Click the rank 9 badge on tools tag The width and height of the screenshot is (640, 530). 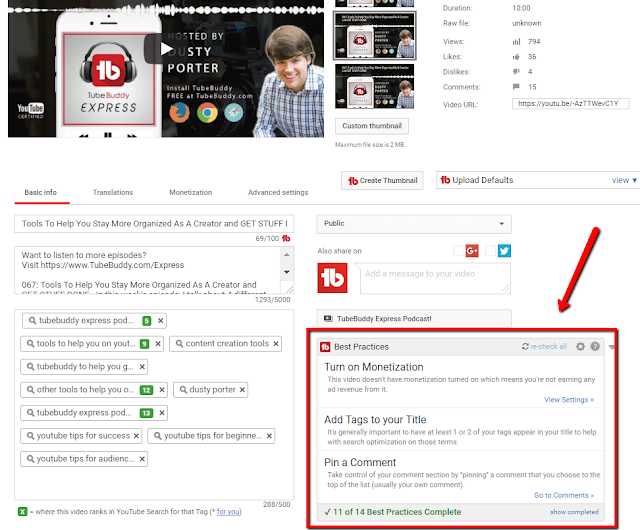coord(144,344)
